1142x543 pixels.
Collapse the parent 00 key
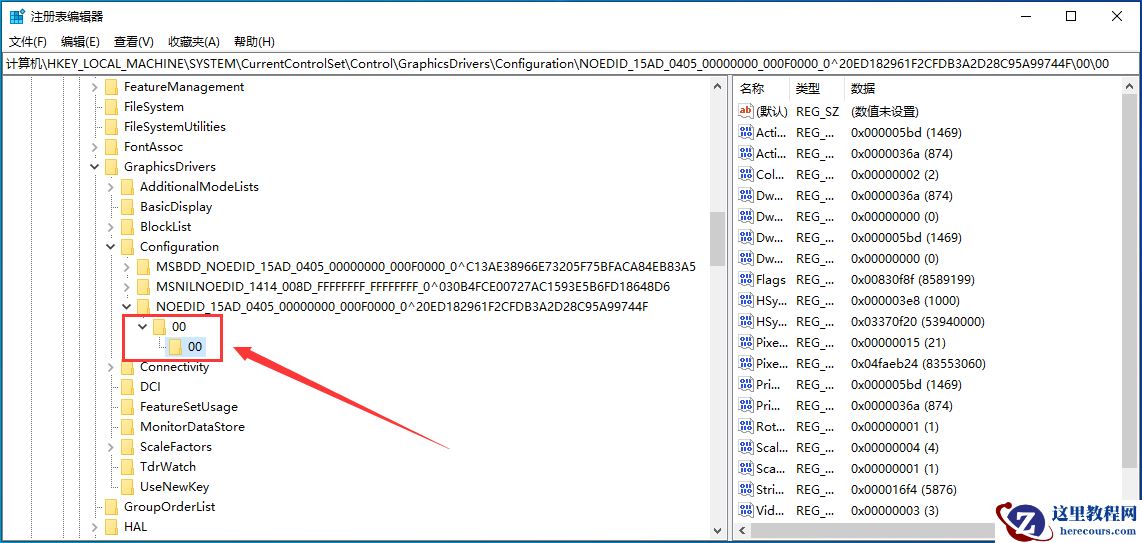(x=143, y=327)
